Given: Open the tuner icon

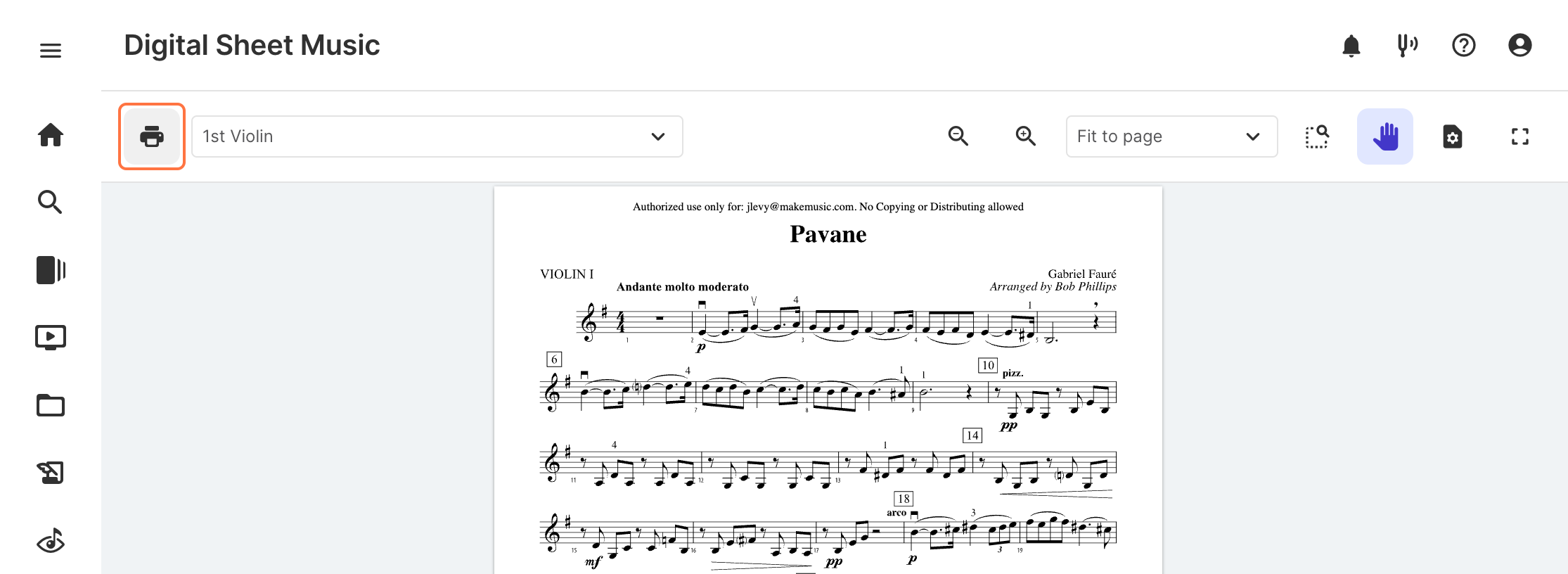Looking at the screenshot, I should (1407, 46).
